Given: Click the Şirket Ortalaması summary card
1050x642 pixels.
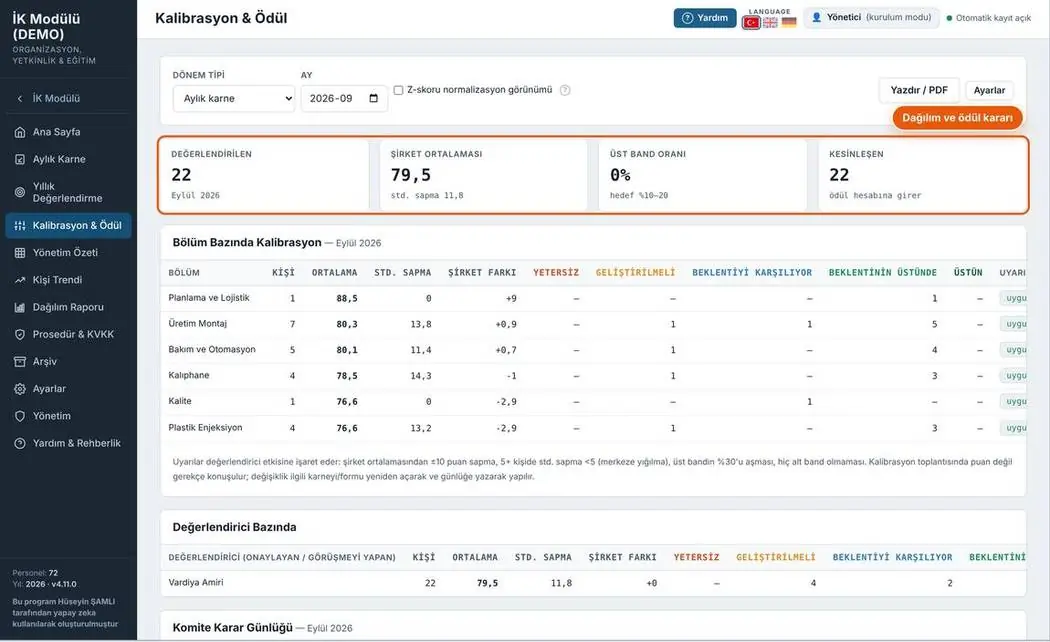Looking at the screenshot, I should tap(483, 175).
